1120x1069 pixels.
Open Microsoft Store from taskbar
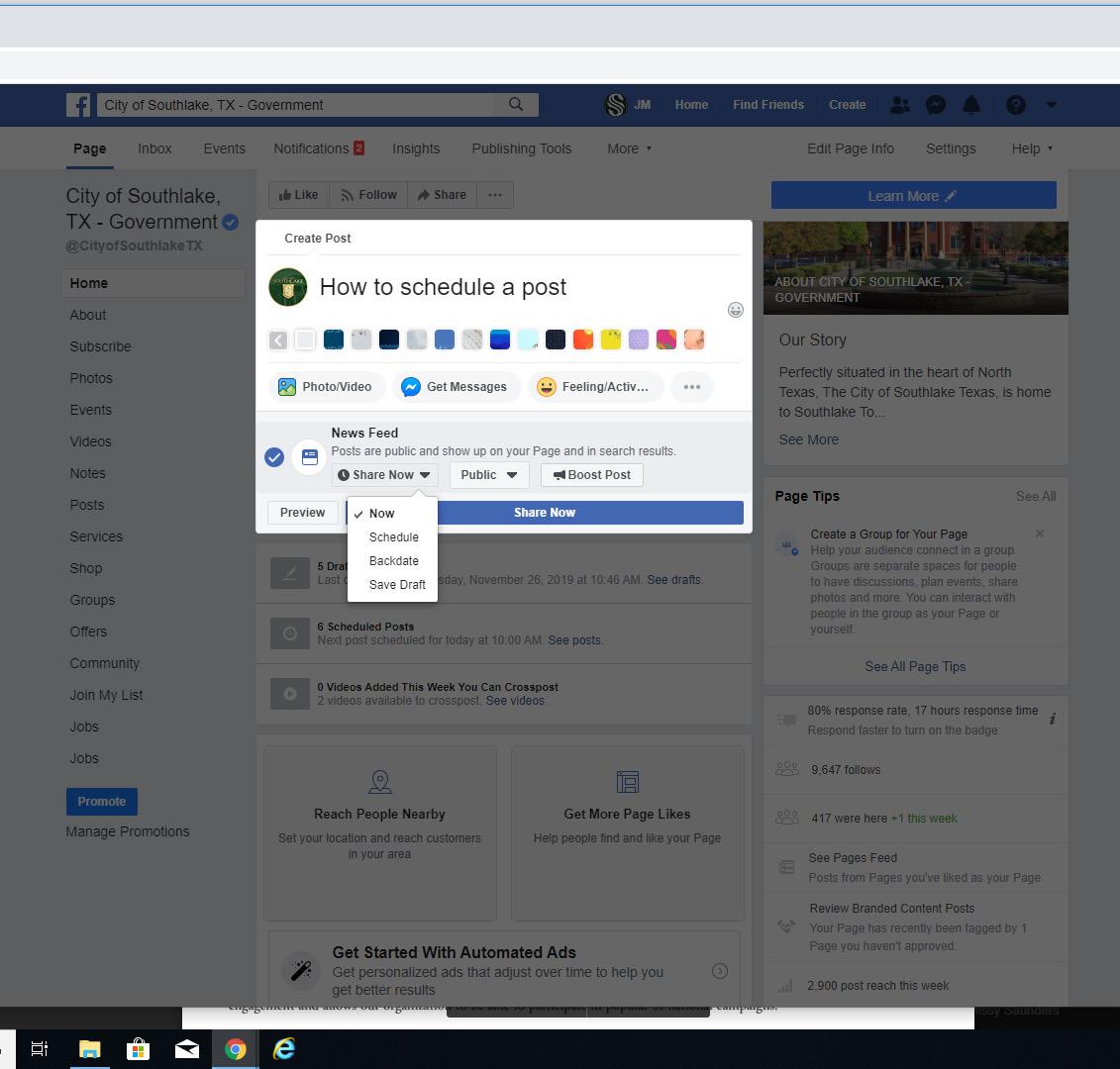[x=138, y=1049]
